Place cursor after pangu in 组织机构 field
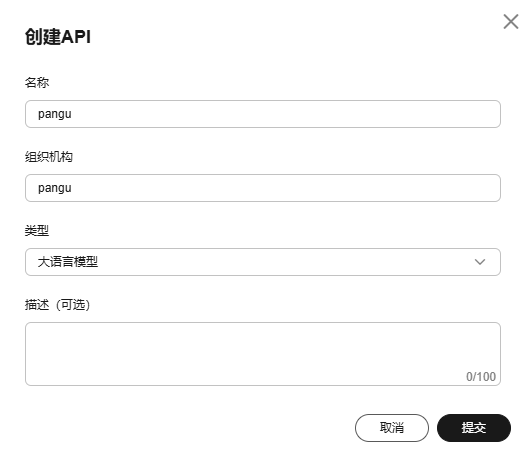Image resolution: width=532 pixels, height=461 pixels. click(x=72, y=188)
